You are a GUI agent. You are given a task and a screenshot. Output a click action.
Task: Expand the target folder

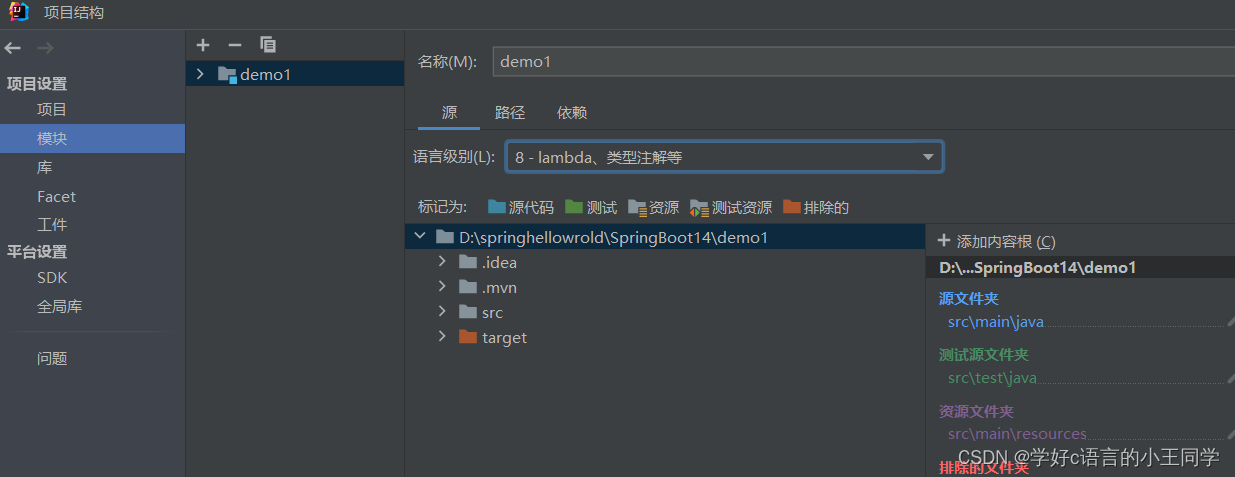click(442, 337)
